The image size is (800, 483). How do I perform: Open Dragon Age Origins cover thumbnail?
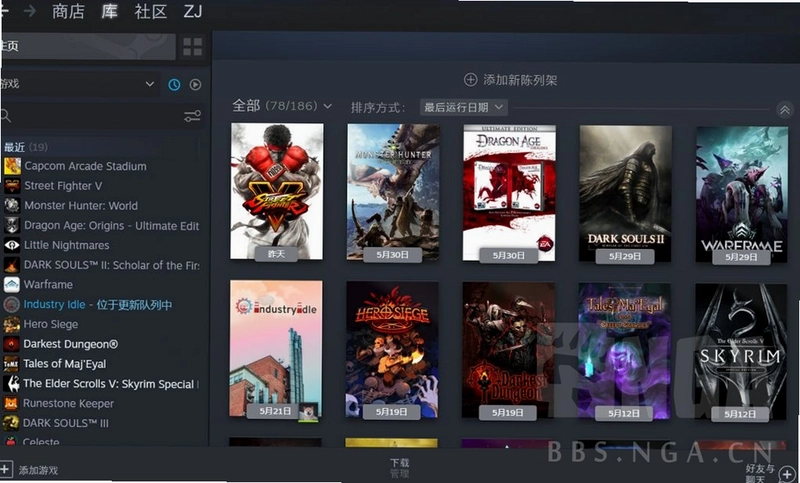pos(509,193)
